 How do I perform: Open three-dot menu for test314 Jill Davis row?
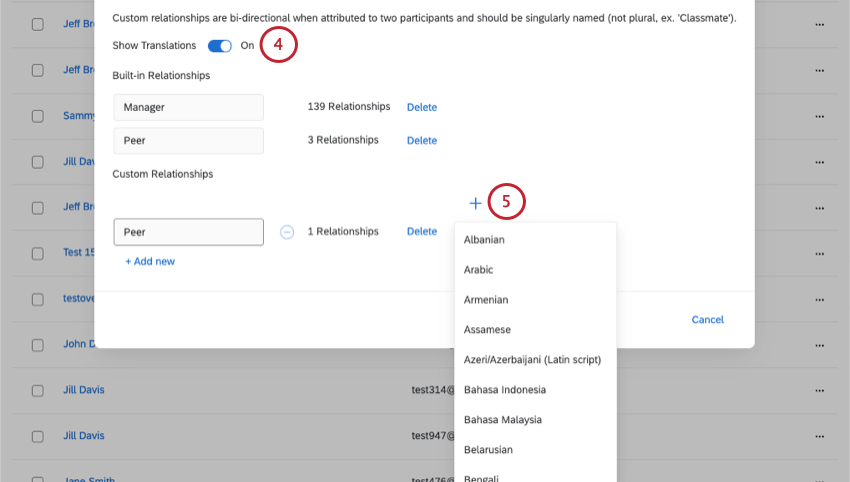point(820,390)
